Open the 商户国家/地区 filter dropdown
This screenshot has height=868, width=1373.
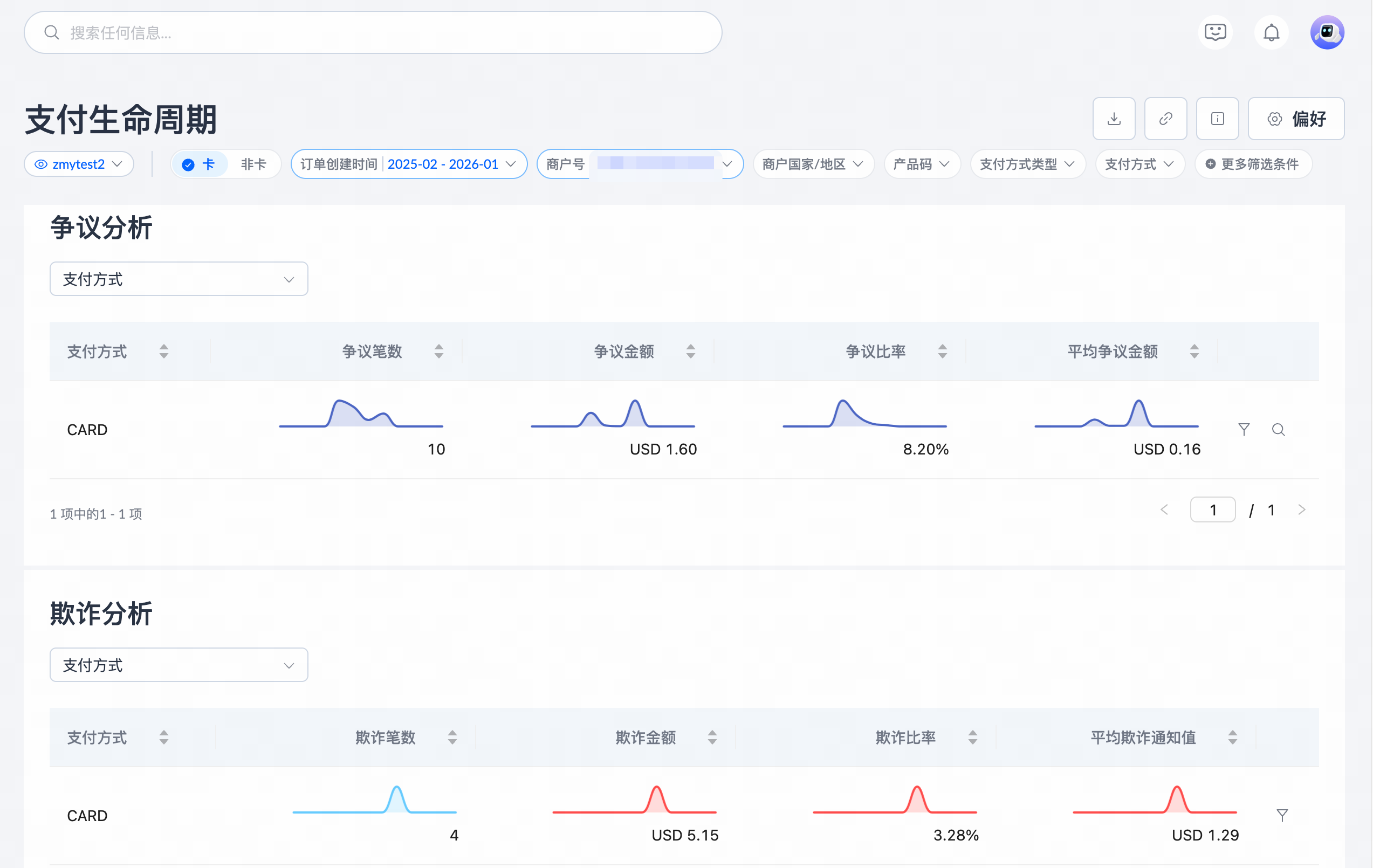(x=813, y=164)
